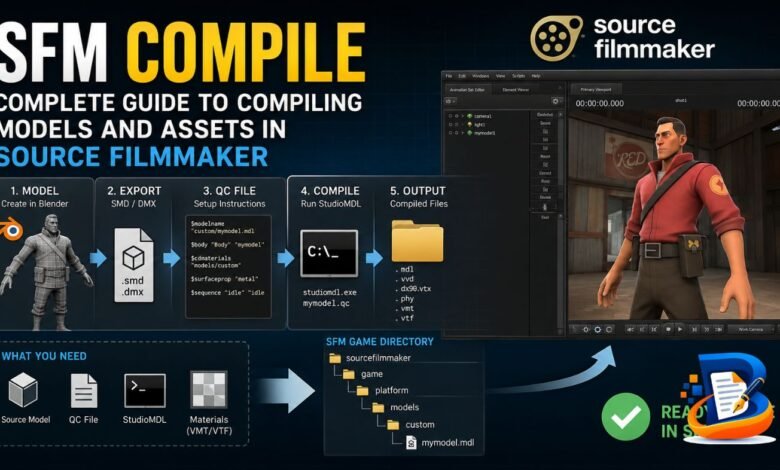Screen dimensions: 780x470
Task: Click the round record button beside play
Action: [x=668, y=329]
